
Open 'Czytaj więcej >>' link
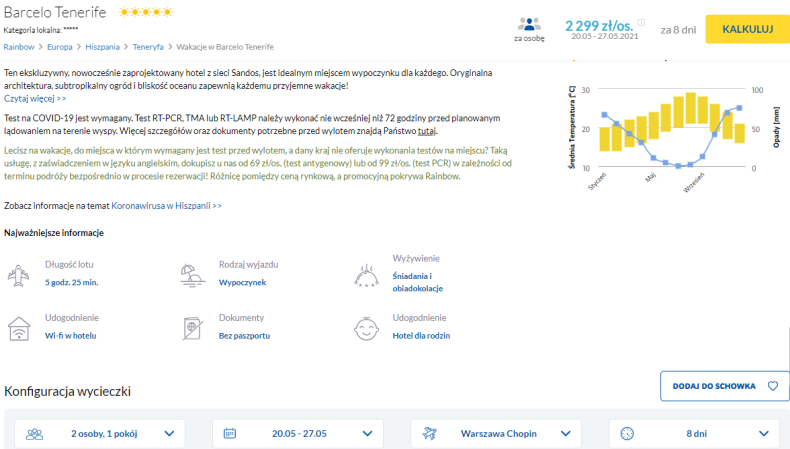(35, 98)
